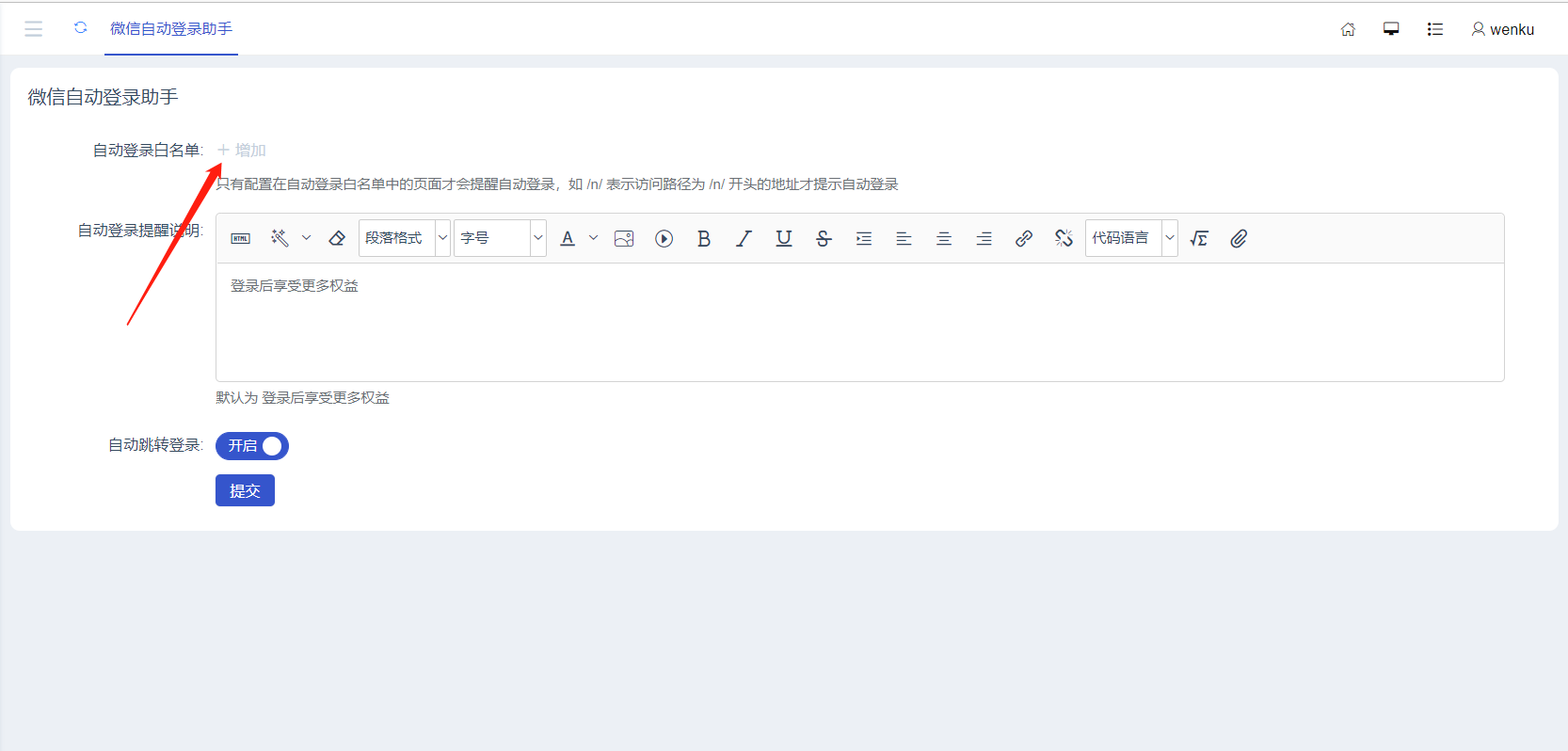The image size is (1568, 751).
Task: Click the monitor display icon
Action: pyautogui.click(x=1391, y=29)
